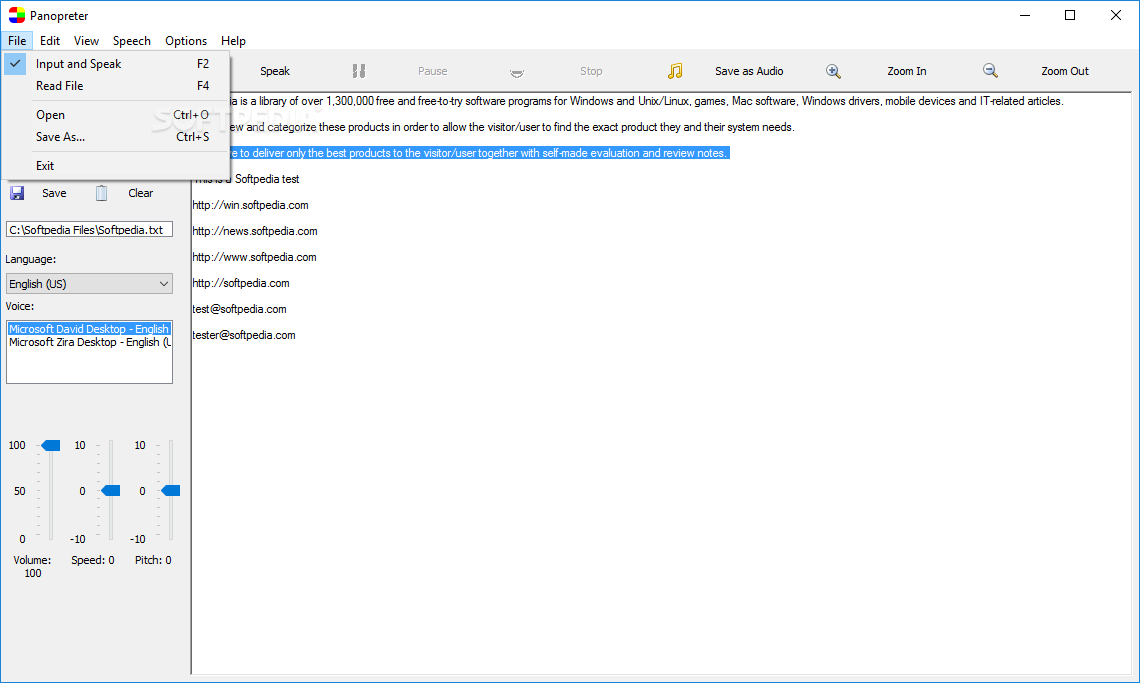Close the File menu via its header
The image size is (1140, 683).
tap(17, 41)
